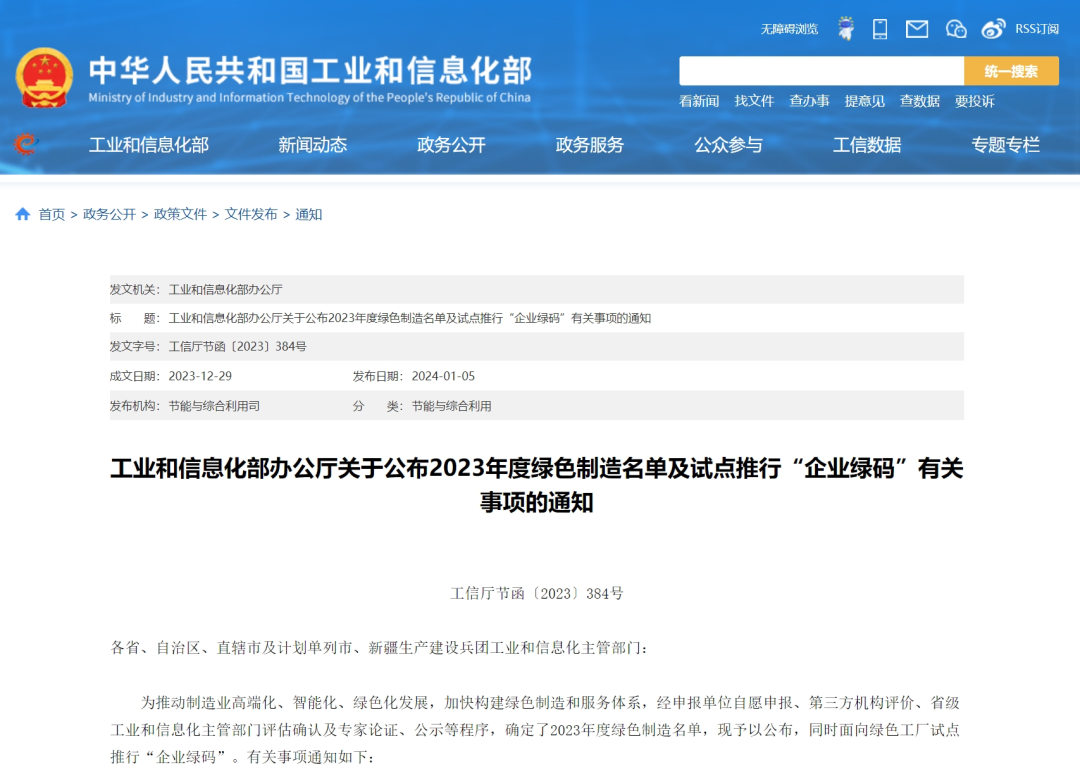Click 发布机构 value 节能与综合利用司

tap(214, 406)
